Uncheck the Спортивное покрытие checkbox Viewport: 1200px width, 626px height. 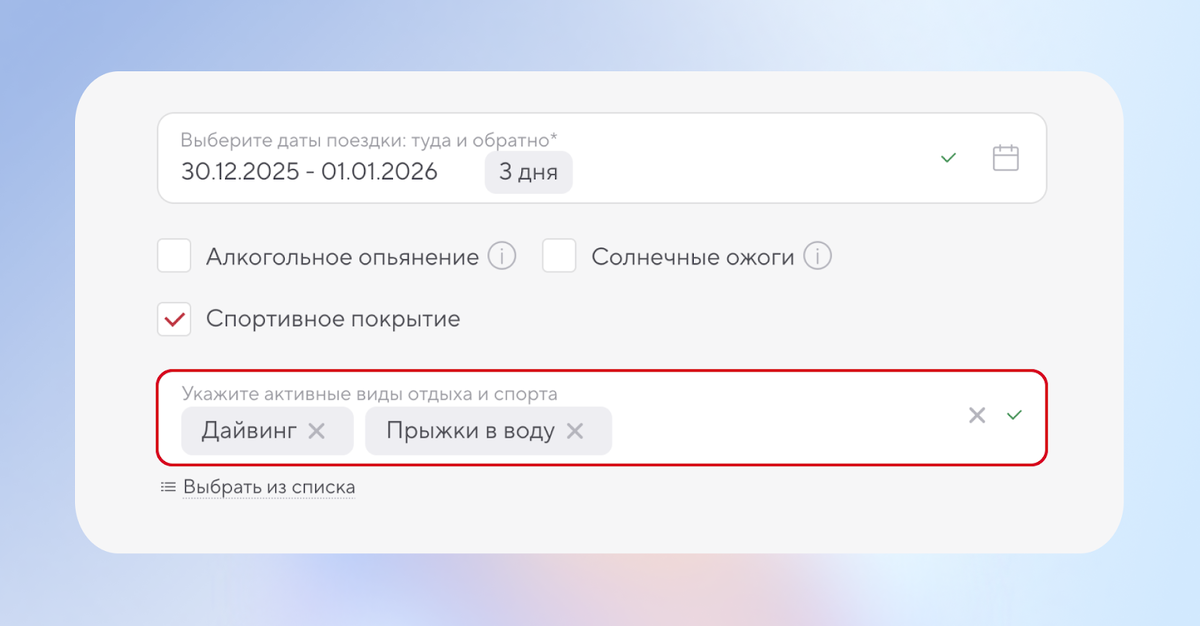pos(174,318)
